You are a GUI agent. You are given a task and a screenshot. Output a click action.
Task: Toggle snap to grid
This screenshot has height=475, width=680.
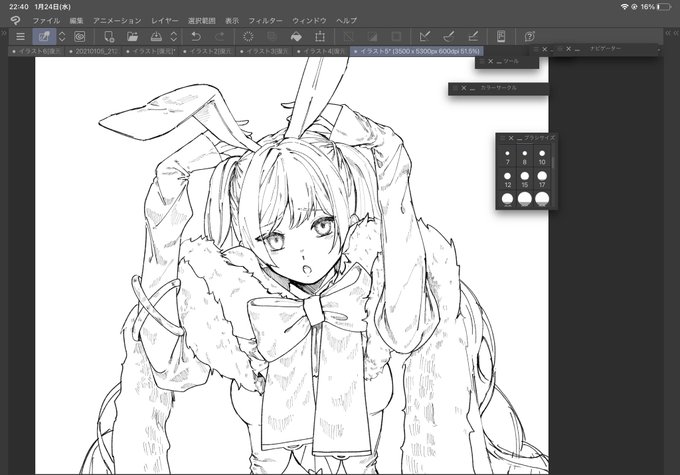tap(473, 36)
